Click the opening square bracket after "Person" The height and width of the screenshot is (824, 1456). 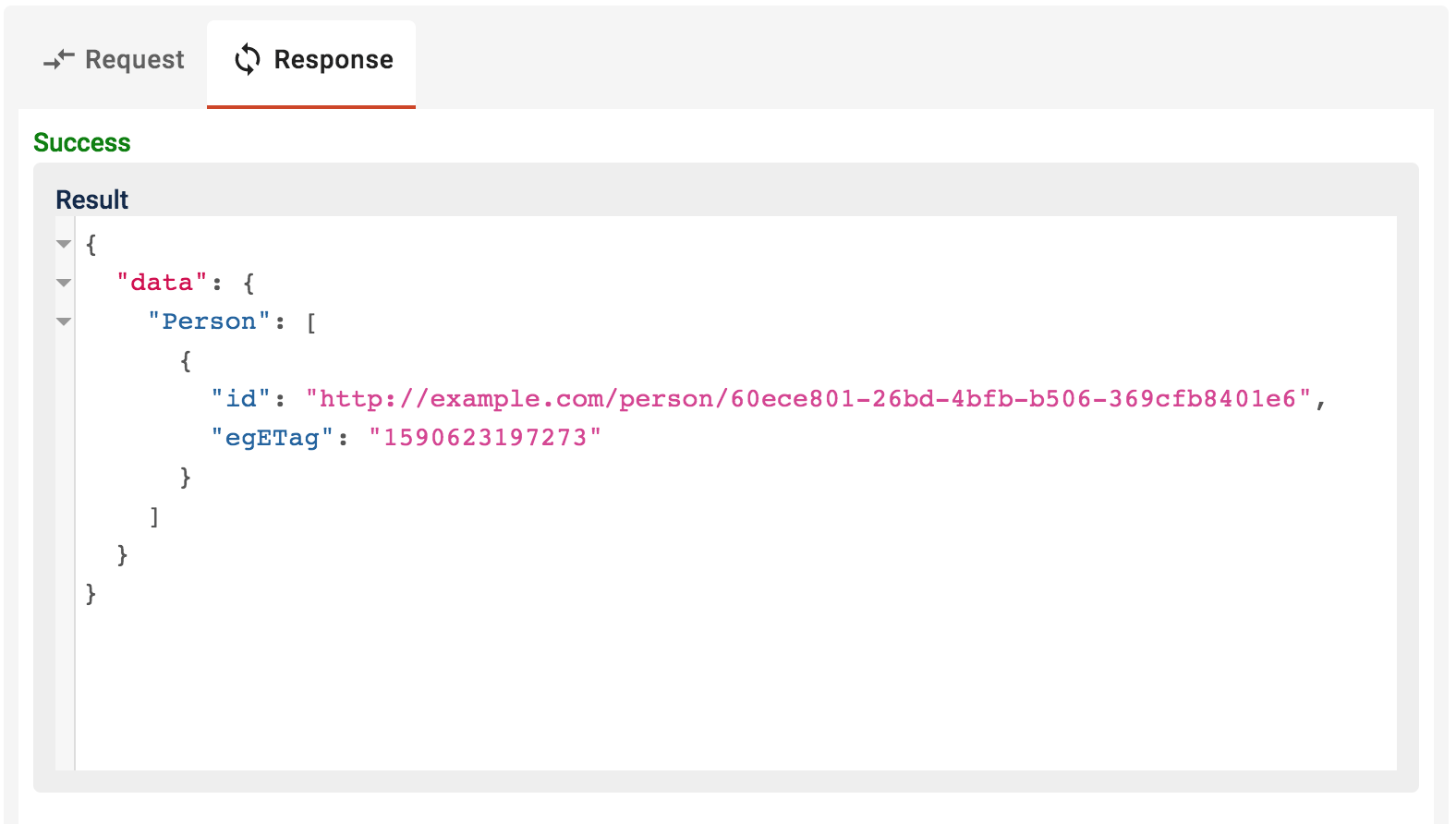point(311,322)
